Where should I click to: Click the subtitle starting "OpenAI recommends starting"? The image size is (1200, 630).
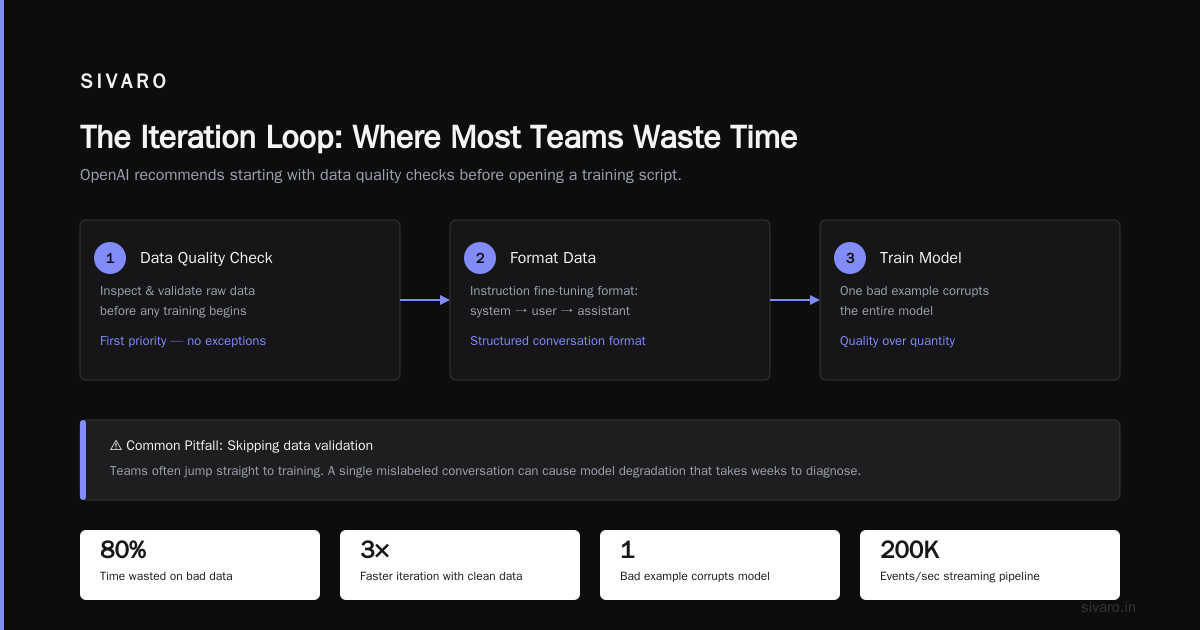381,175
